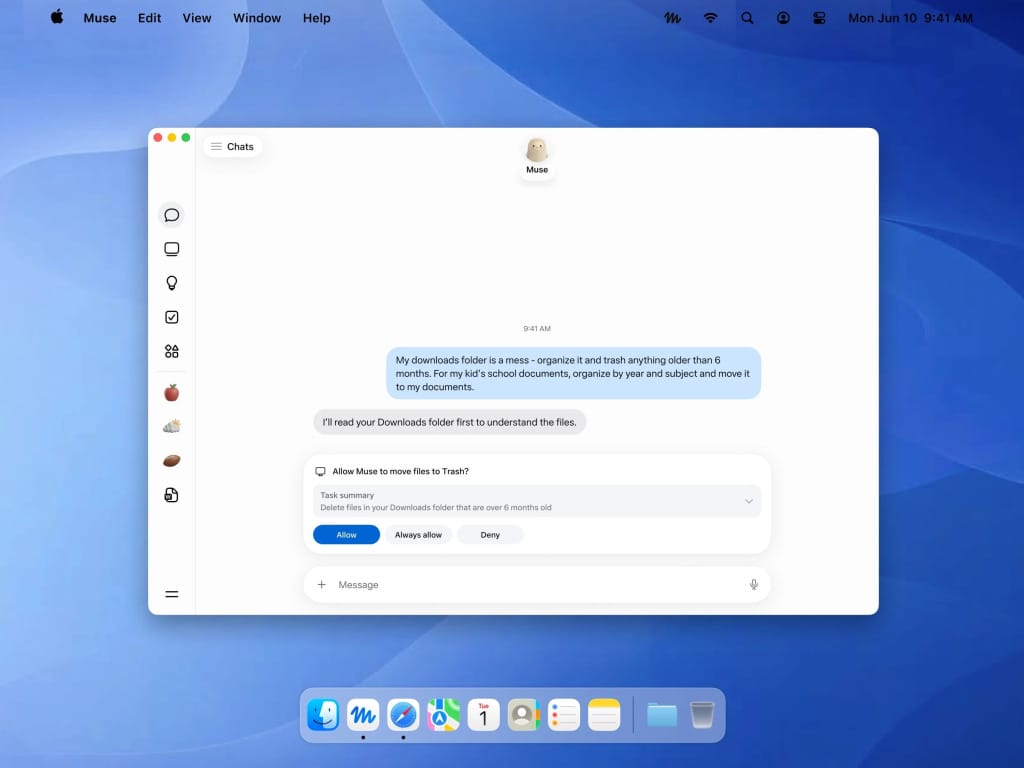
Task: Open Safari from the Dock
Action: pyautogui.click(x=403, y=714)
